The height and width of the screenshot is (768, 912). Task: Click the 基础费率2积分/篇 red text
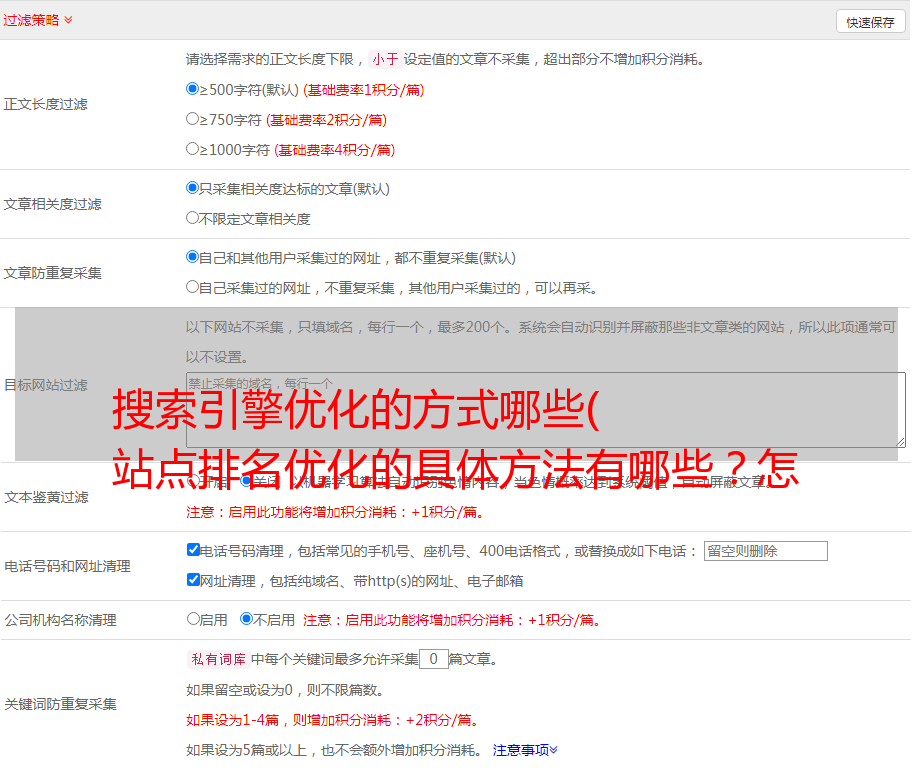click(326, 120)
